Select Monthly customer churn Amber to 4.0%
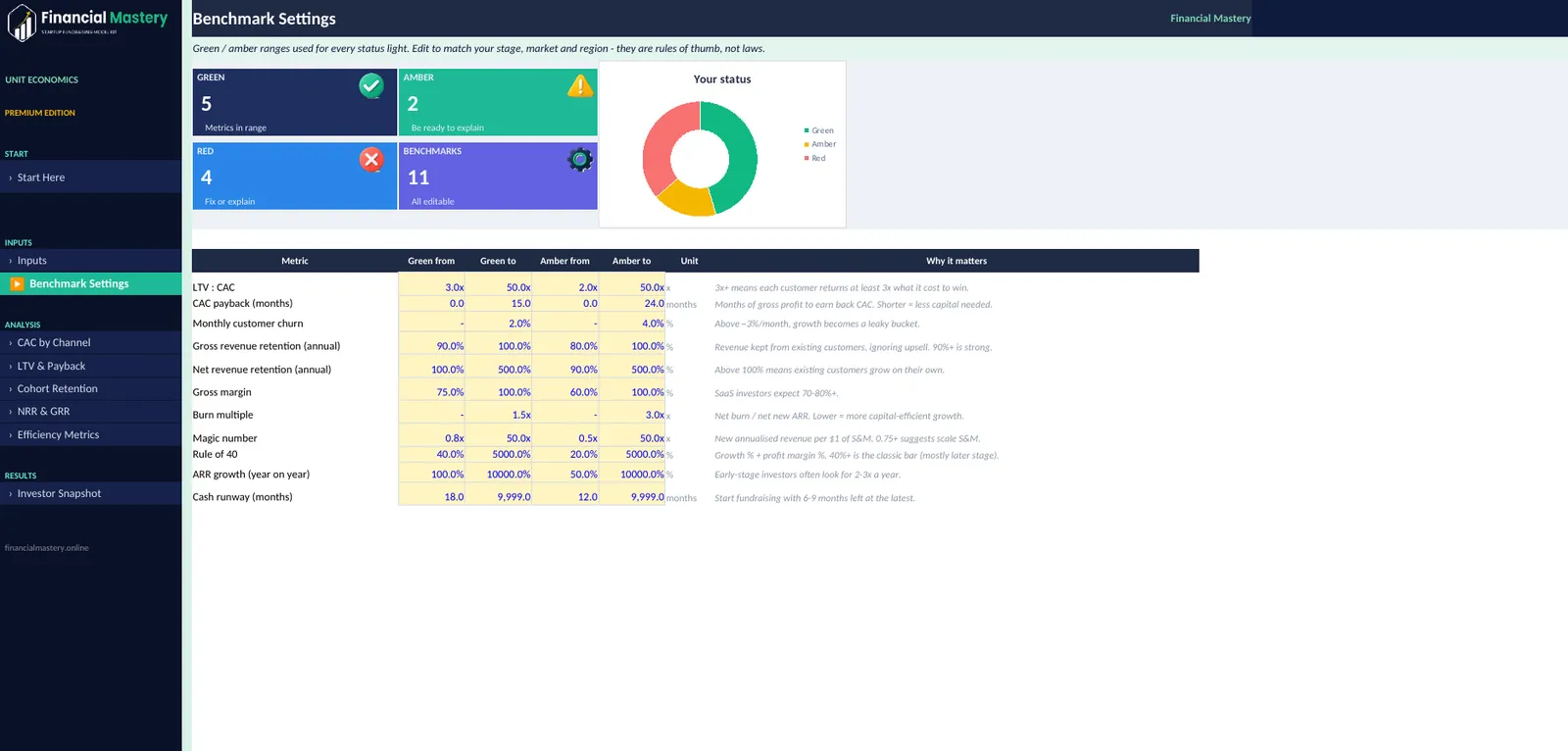Viewport: 1568px width, 751px height. 632,324
